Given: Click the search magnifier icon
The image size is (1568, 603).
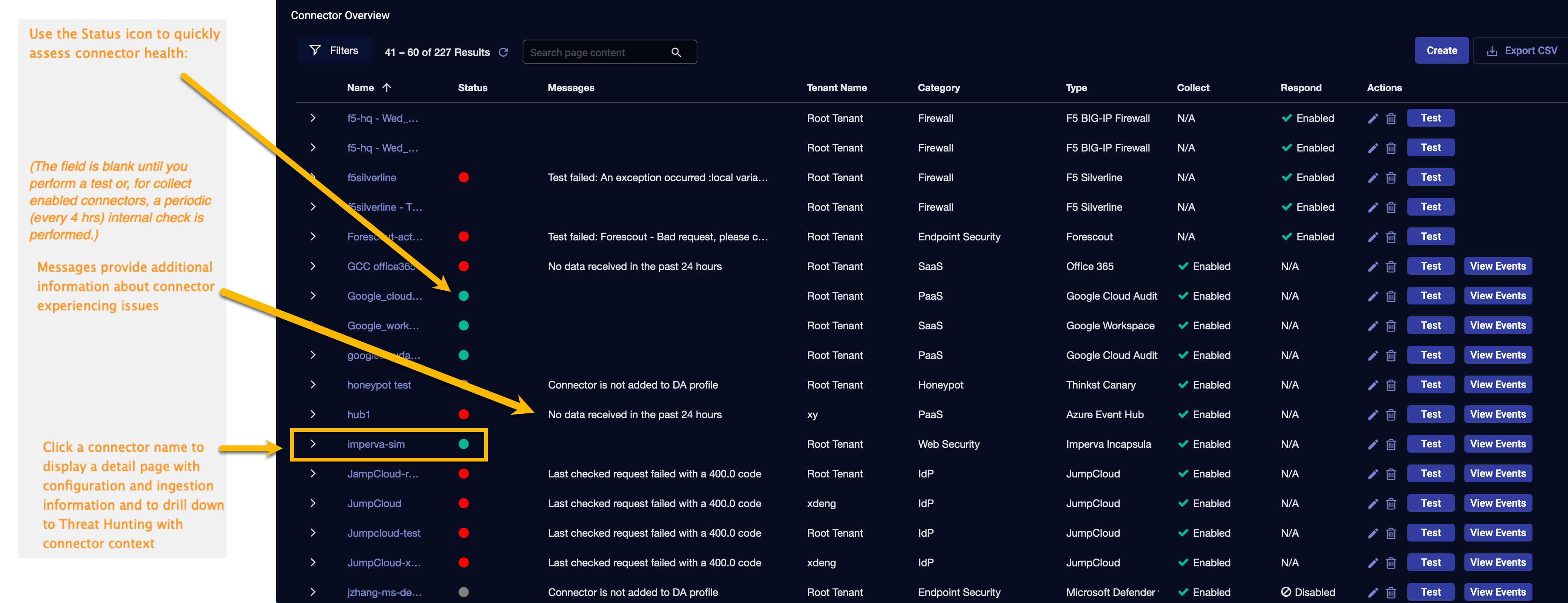Looking at the screenshot, I should pos(676,52).
